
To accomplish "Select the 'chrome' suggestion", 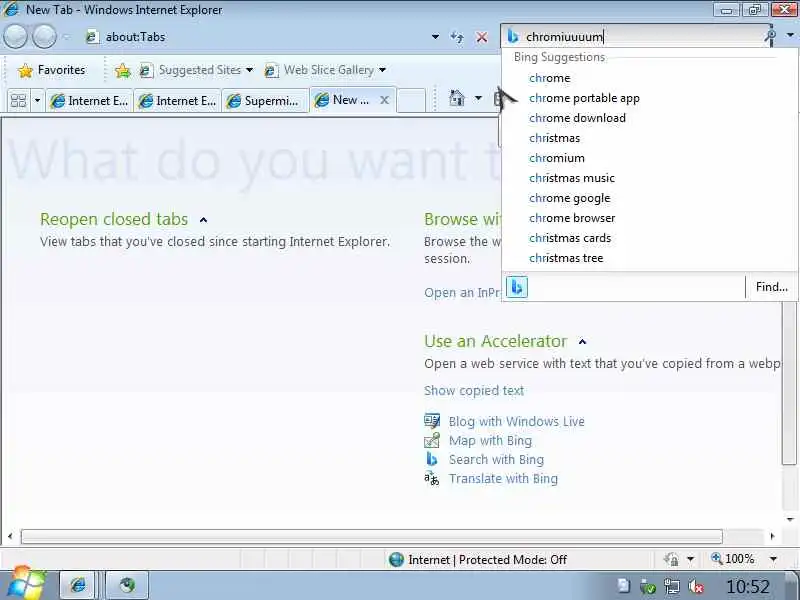I will click(549, 78).
